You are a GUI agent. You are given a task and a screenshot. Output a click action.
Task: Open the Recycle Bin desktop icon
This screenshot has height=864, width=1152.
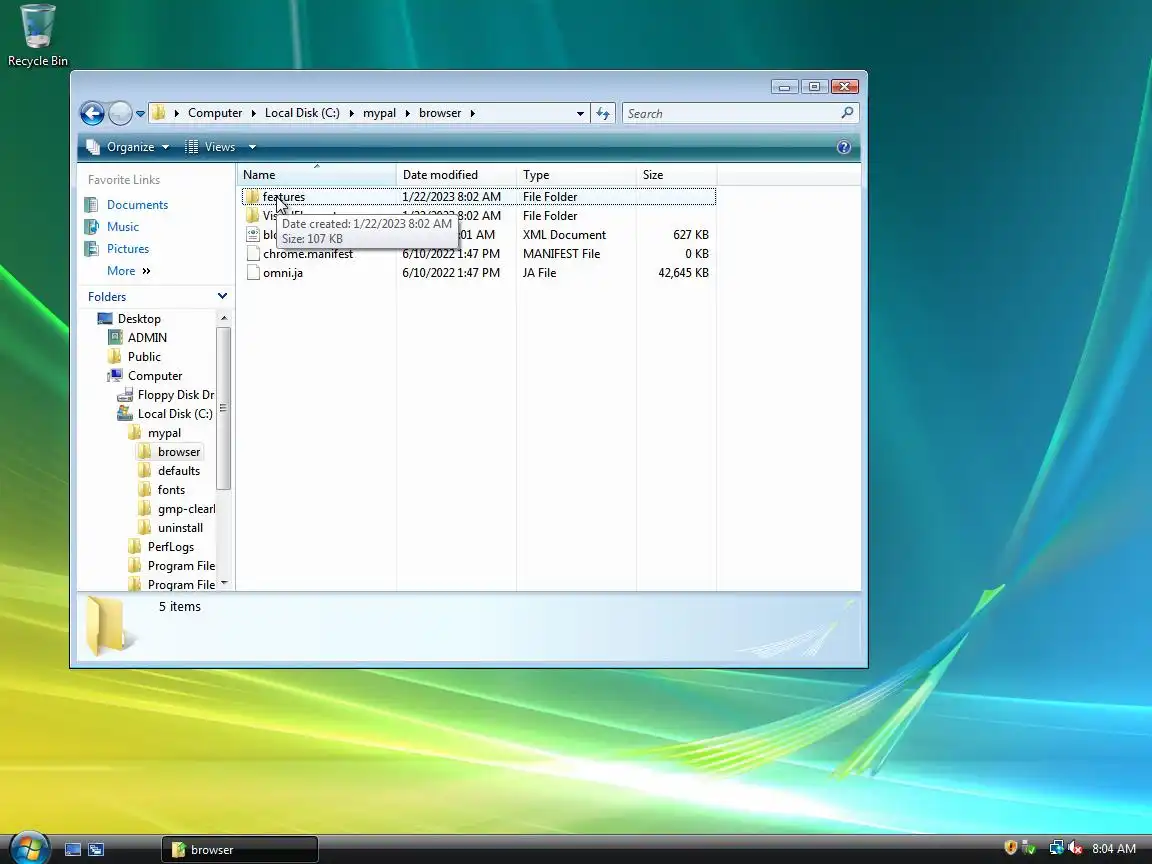[x=37, y=35]
